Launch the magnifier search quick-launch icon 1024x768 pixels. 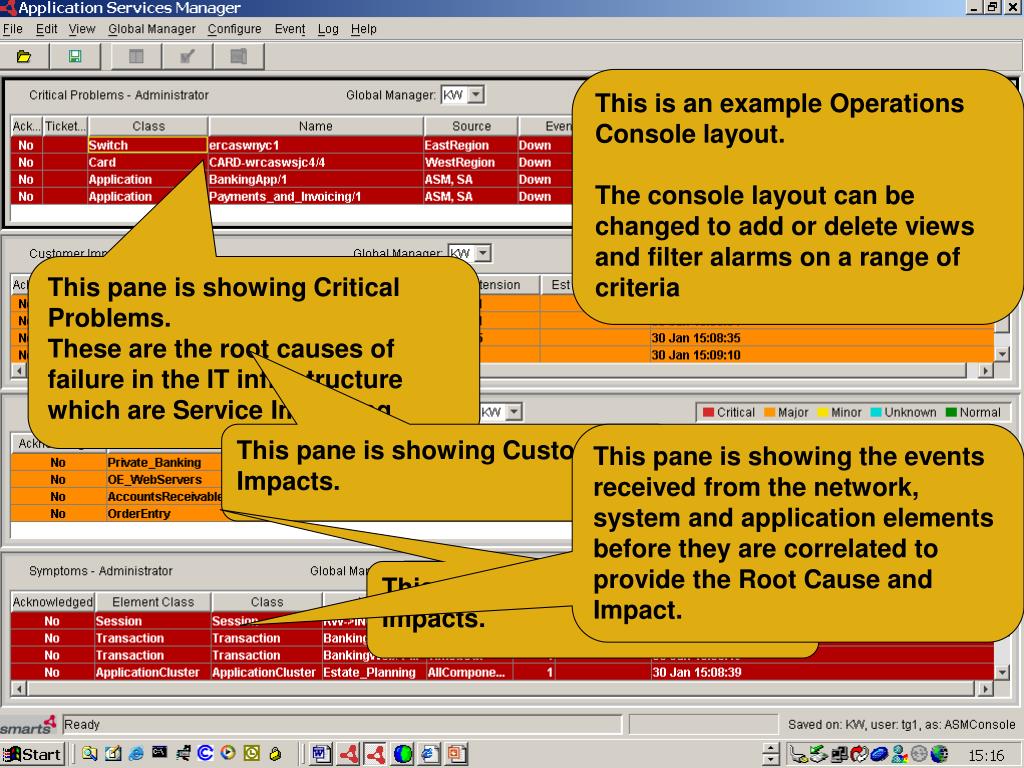point(89,754)
